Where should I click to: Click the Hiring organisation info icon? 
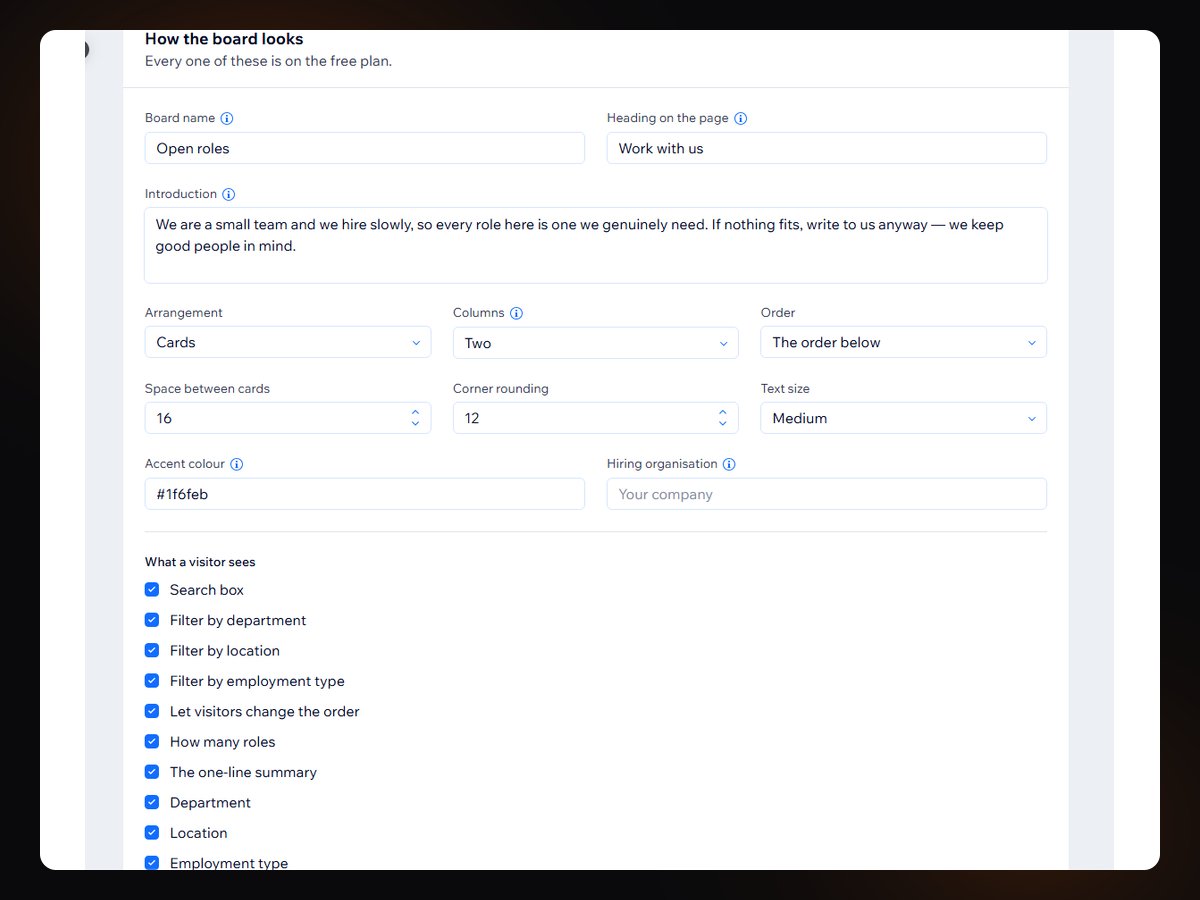coord(729,464)
